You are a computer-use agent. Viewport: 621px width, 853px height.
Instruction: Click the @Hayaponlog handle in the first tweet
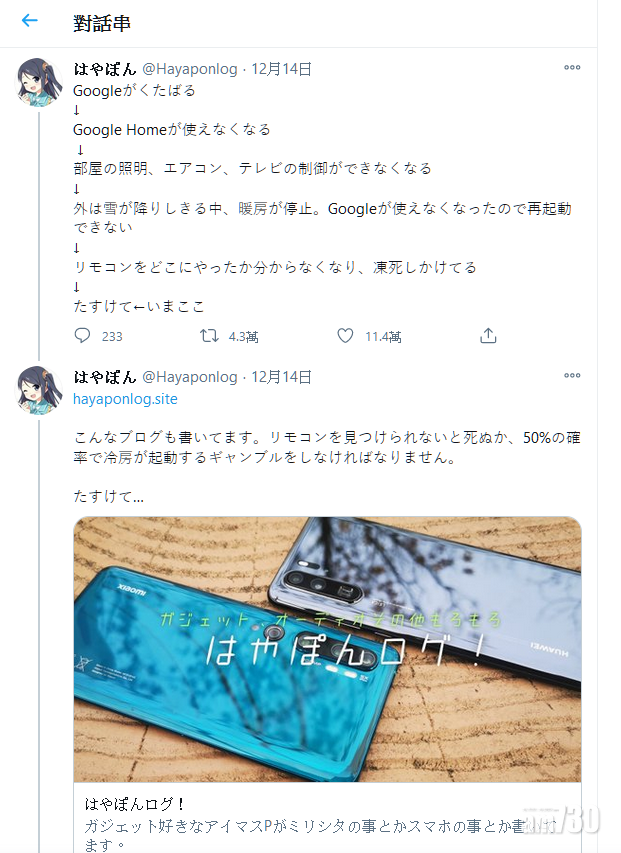pos(190,69)
